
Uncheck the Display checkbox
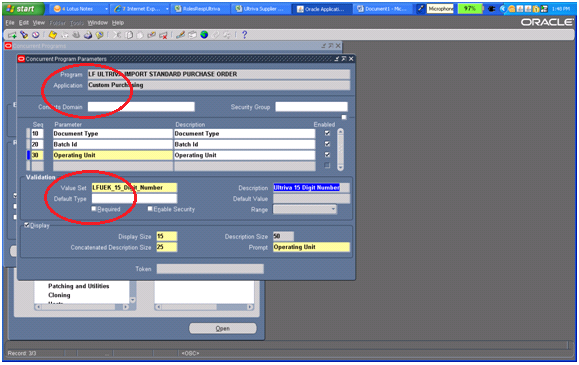27,225
